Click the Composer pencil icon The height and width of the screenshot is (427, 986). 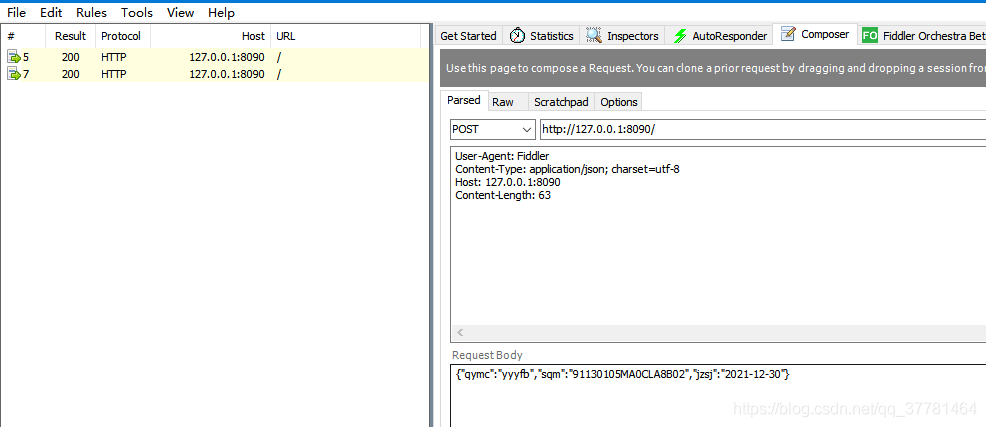click(789, 34)
